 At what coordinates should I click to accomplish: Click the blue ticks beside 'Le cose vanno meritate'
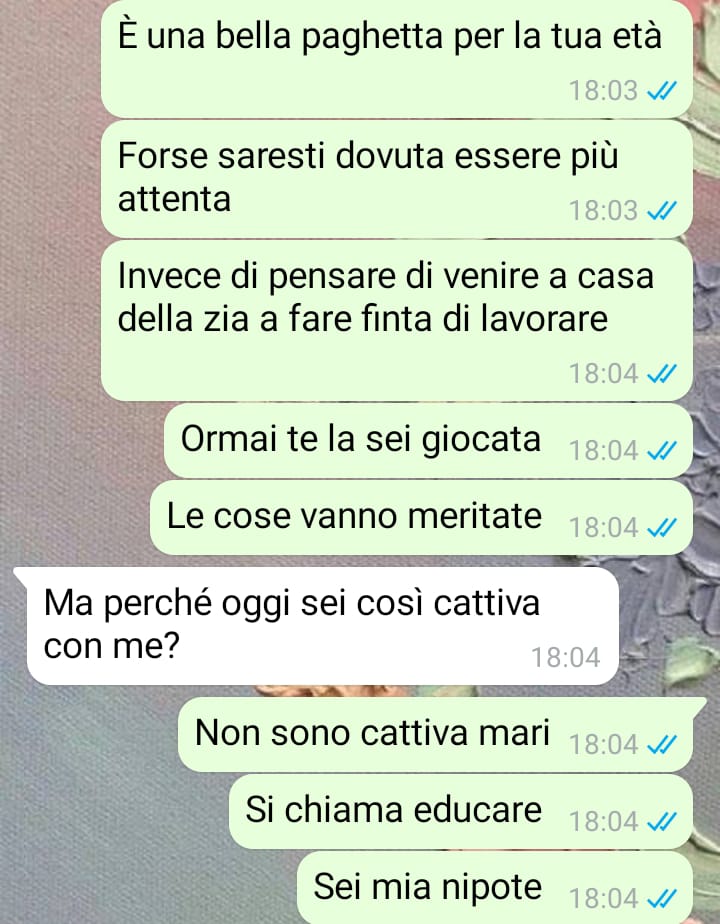pyautogui.click(x=662, y=528)
